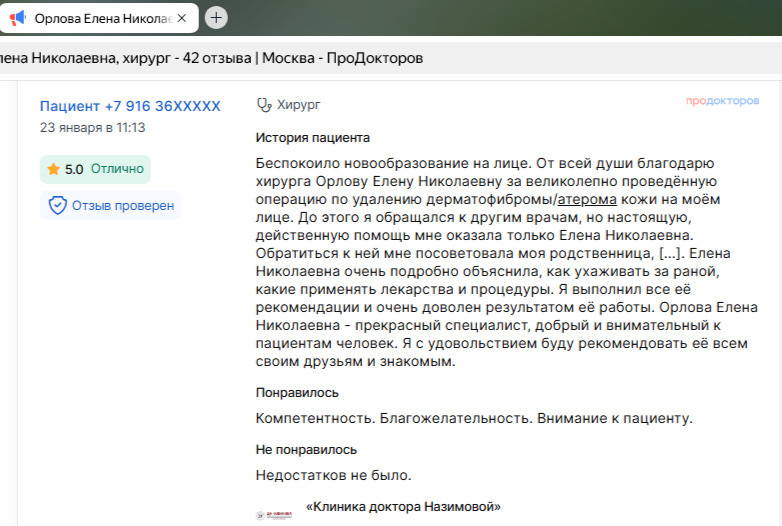Click the yellow star rating icon
The height and width of the screenshot is (526, 782).
point(53,169)
